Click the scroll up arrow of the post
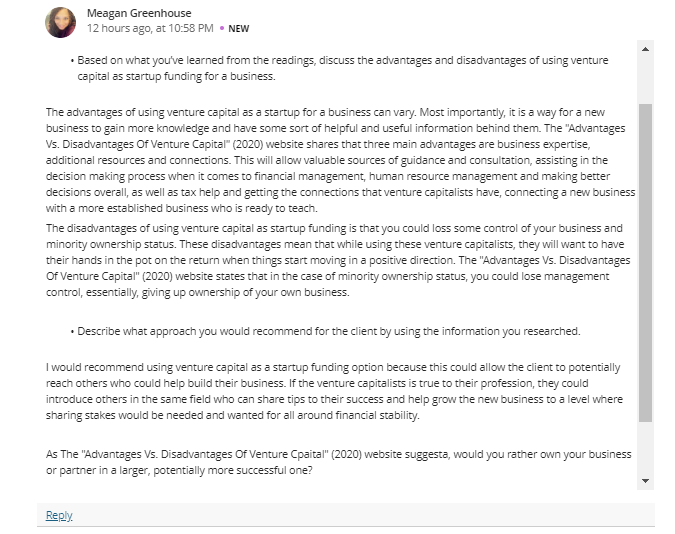 [645, 49]
